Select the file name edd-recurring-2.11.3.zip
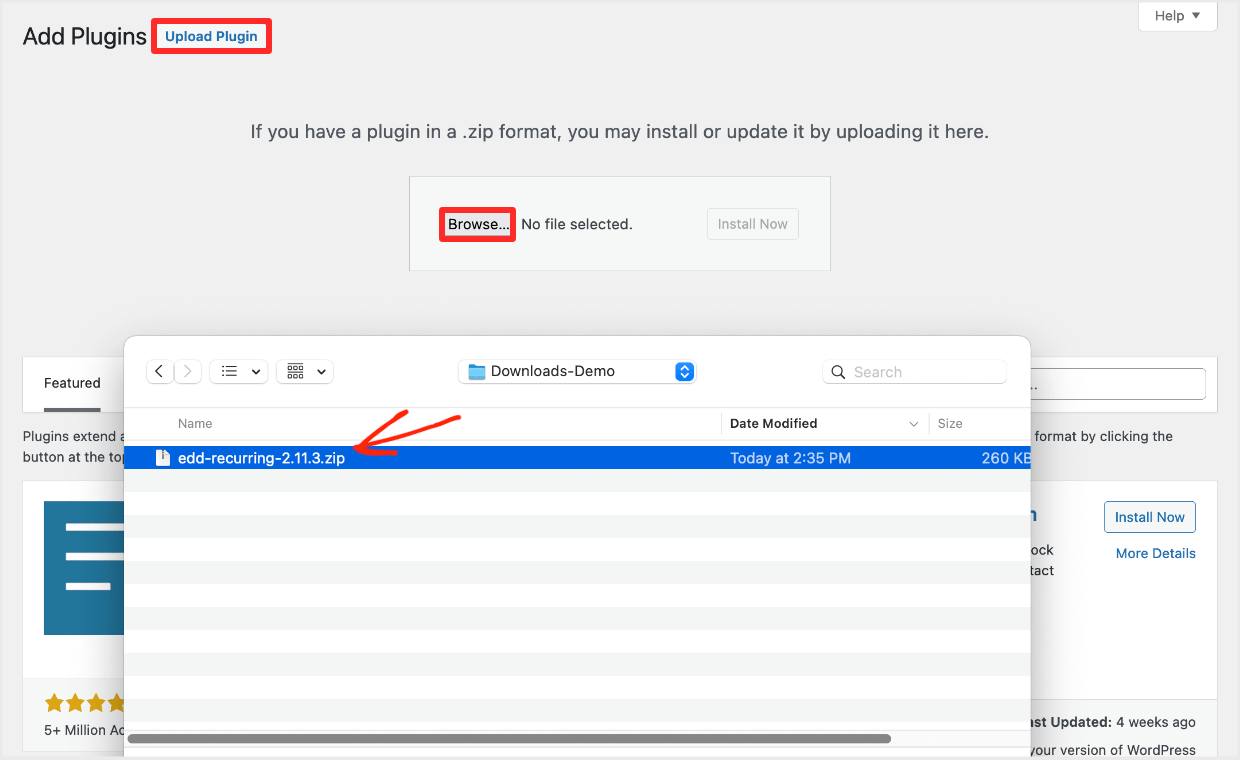Image resolution: width=1240 pixels, height=760 pixels. point(261,458)
